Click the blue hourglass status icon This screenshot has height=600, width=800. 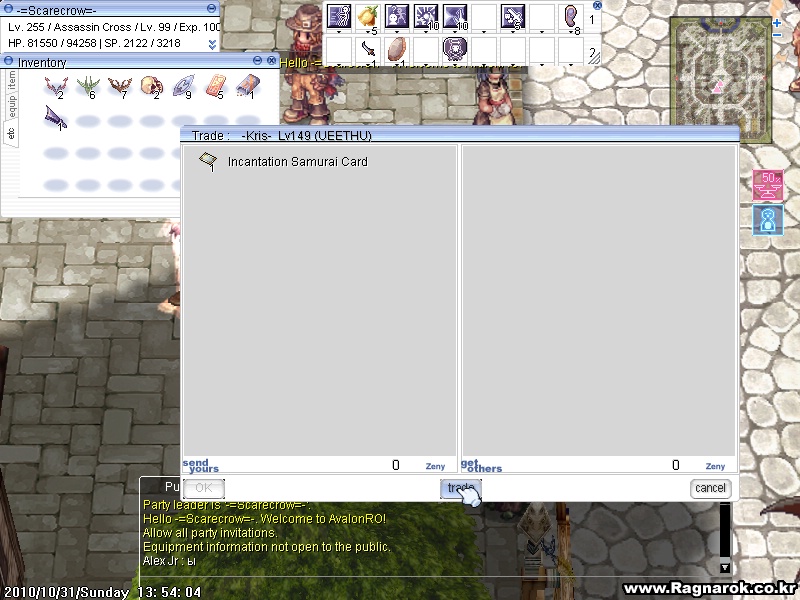[768, 220]
